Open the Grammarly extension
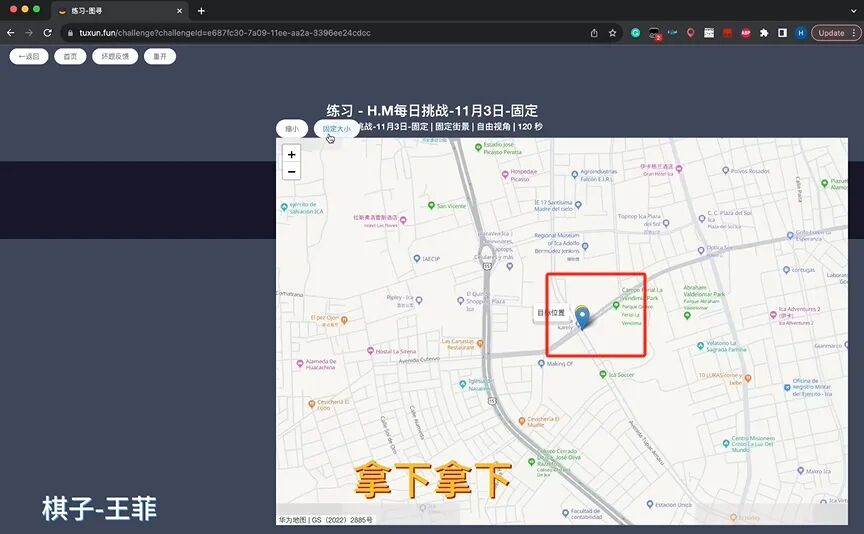 point(635,33)
